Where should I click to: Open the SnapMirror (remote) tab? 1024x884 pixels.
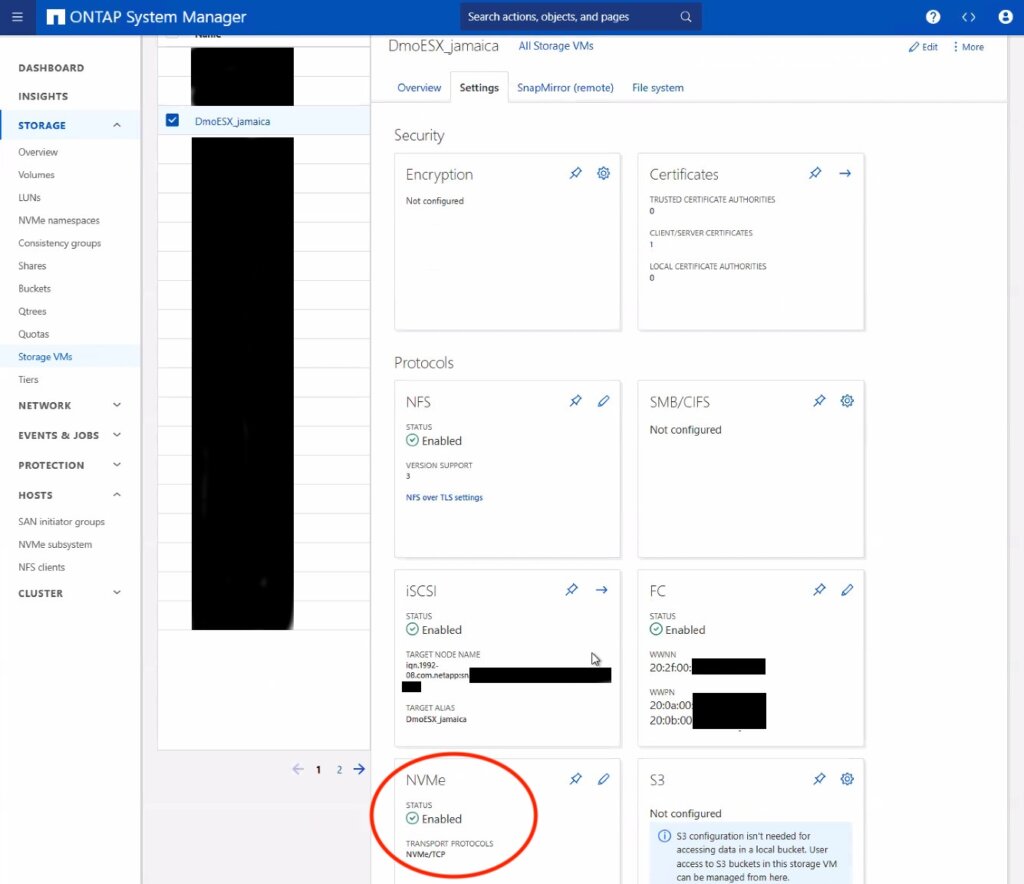565,87
